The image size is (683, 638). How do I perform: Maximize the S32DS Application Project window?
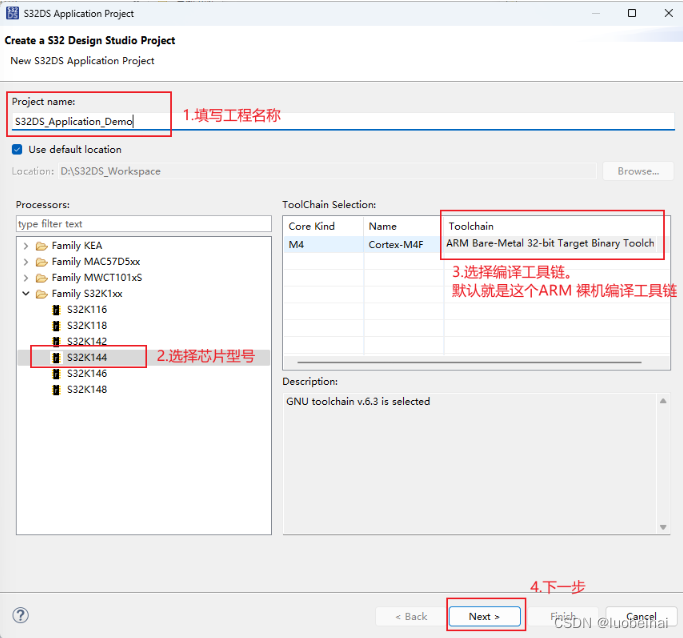632,13
